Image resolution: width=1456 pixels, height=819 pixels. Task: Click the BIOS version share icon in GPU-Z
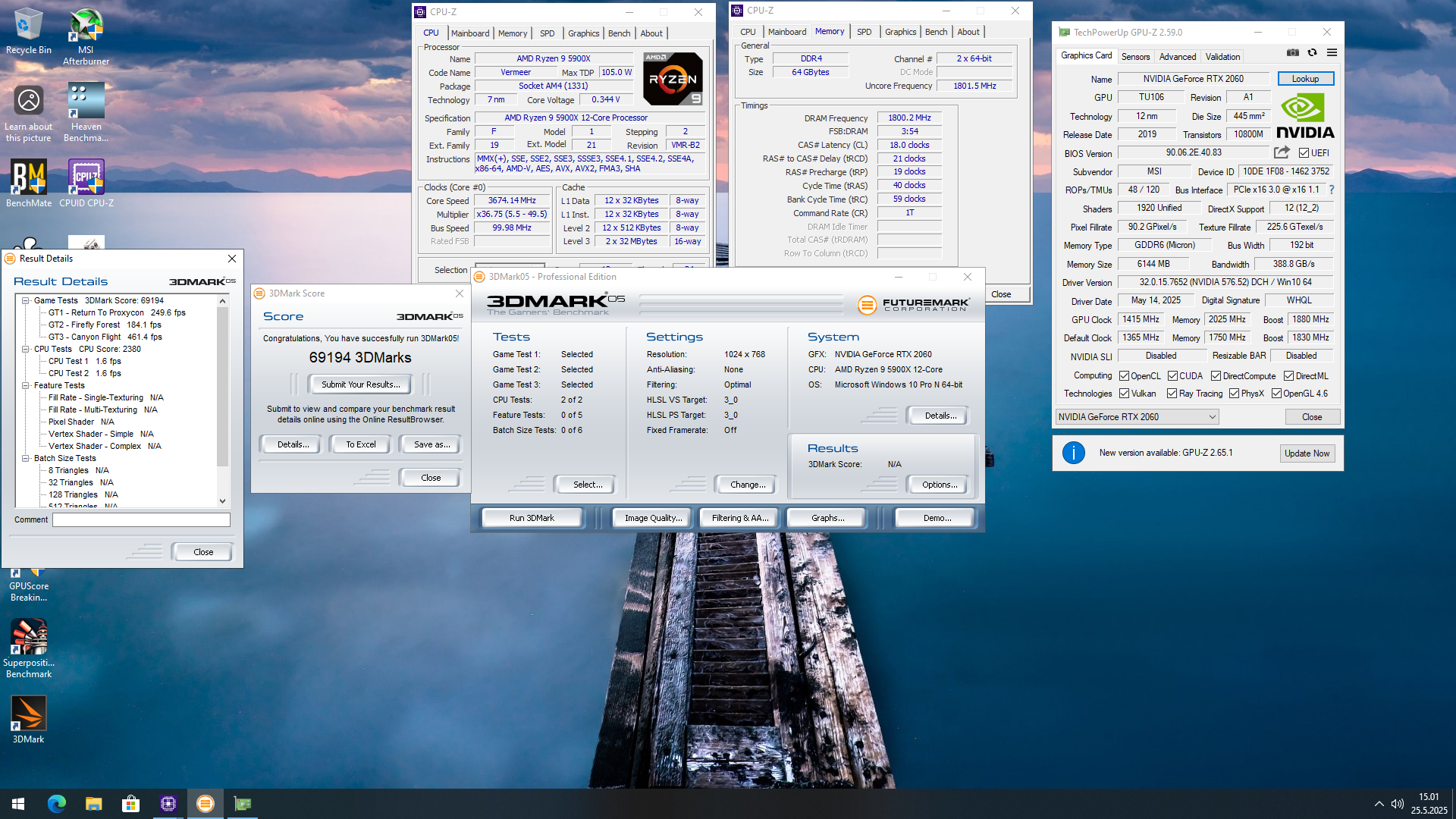click(x=1282, y=152)
